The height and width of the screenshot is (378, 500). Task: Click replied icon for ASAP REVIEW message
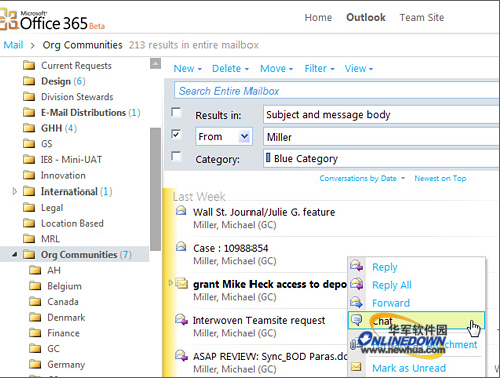click(x=182, y=355)
